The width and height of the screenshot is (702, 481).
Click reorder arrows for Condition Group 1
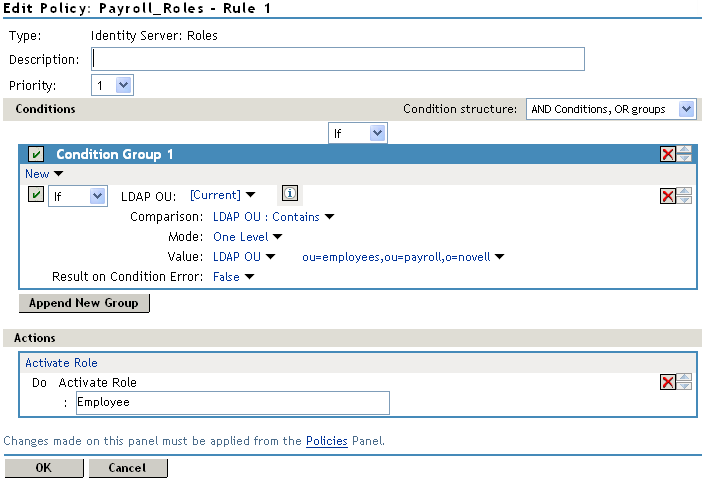[684, 154]
